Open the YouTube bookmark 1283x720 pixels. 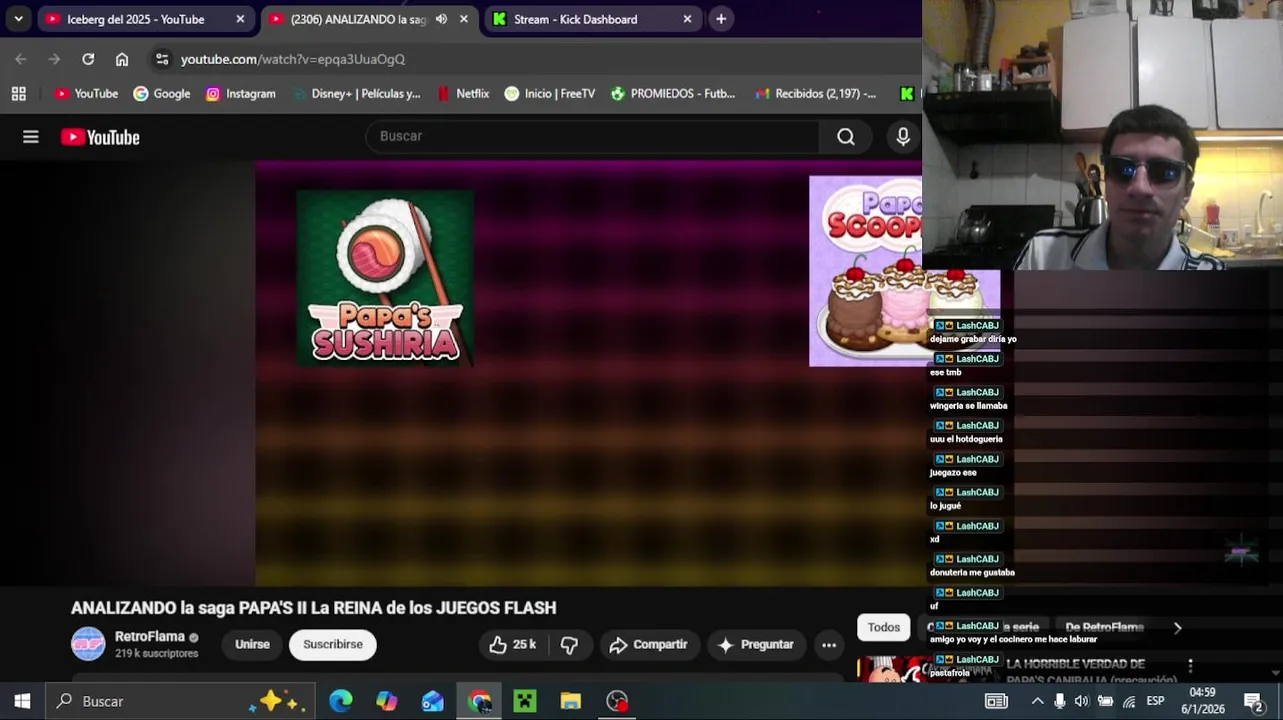[86, 93]
